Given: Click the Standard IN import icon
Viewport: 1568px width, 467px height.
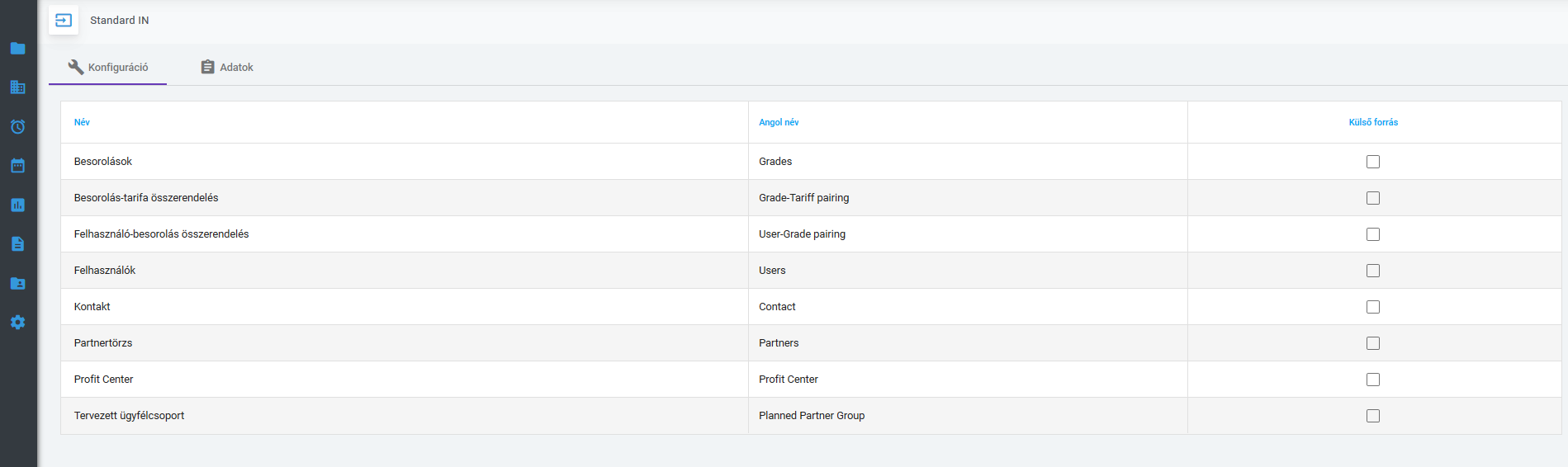Looking at the screenshot, I should tap(64, 20).
